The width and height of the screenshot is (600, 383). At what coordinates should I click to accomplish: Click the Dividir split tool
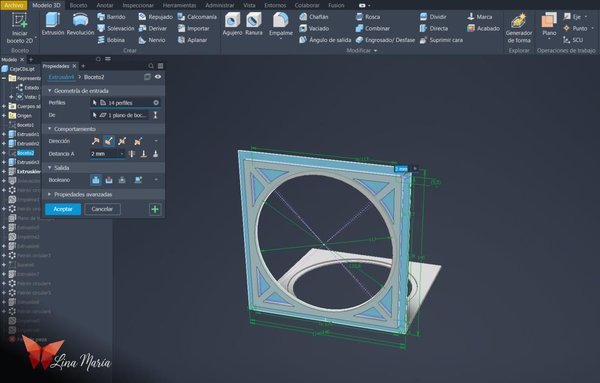pyautogui.click(x=433, y=17)
